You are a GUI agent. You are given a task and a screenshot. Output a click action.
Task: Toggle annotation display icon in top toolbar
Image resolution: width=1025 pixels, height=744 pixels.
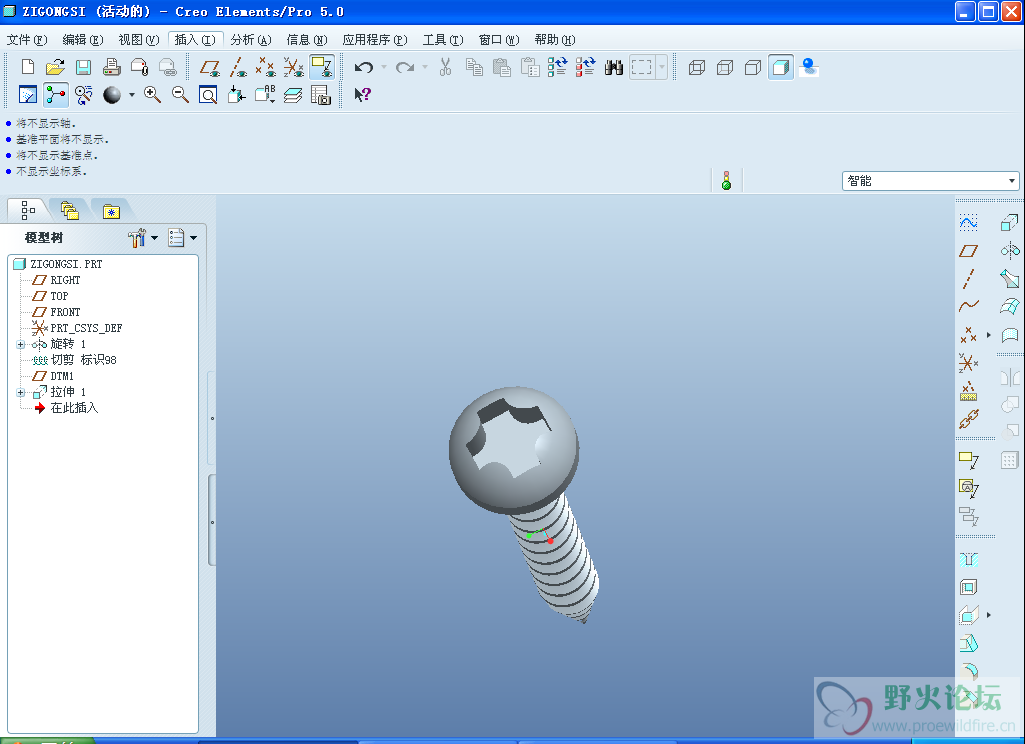tap(322, 67)
